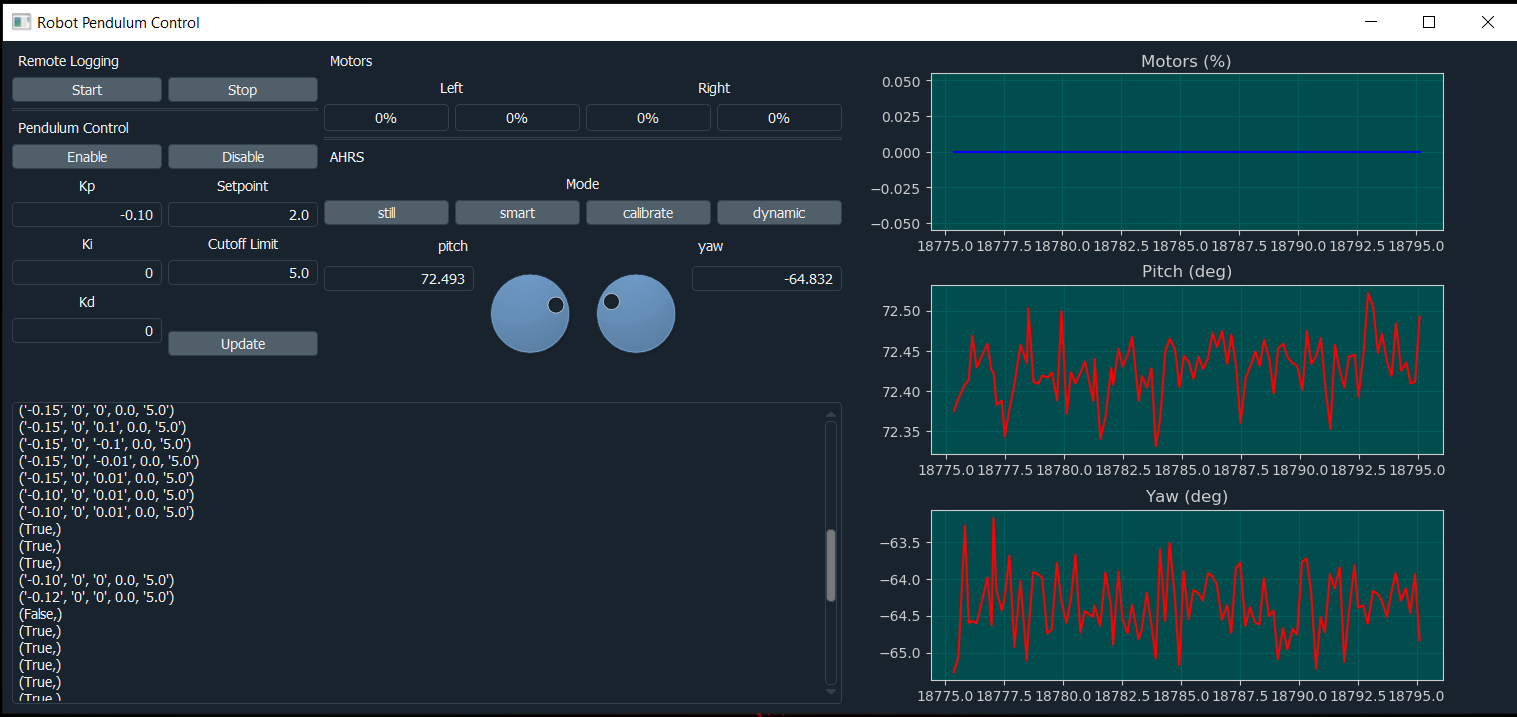Click the log scrollbar down arrow
Screen dimensions: 1517x717
pyautogui.click(x=830, y=691)
